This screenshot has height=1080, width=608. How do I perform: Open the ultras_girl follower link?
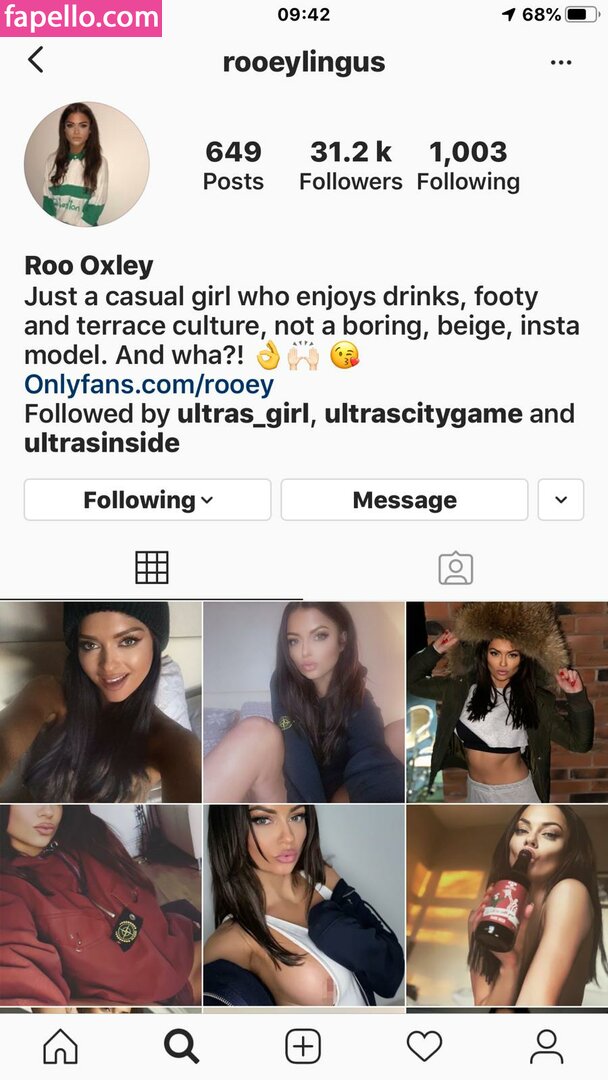(243, 414)
